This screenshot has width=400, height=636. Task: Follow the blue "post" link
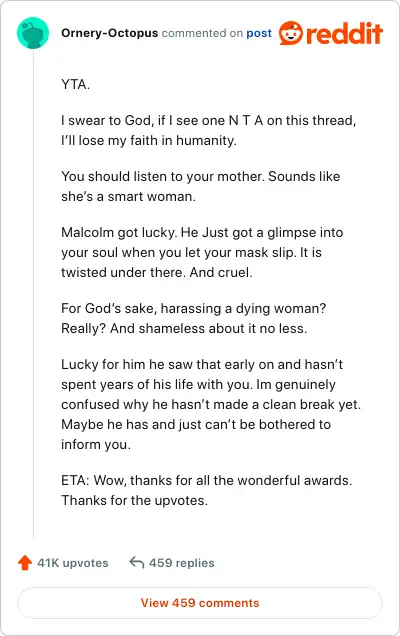point(259,33)
